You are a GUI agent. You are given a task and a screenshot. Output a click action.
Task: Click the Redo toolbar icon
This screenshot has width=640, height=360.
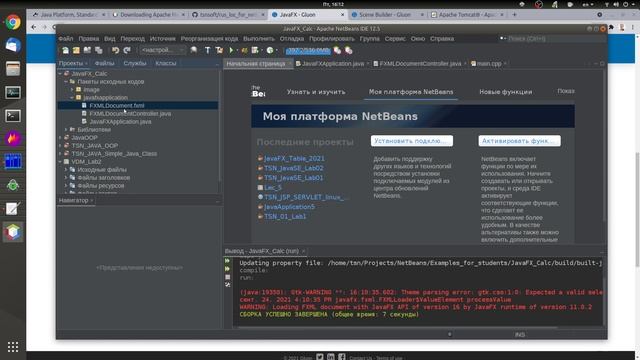(127, 50)
